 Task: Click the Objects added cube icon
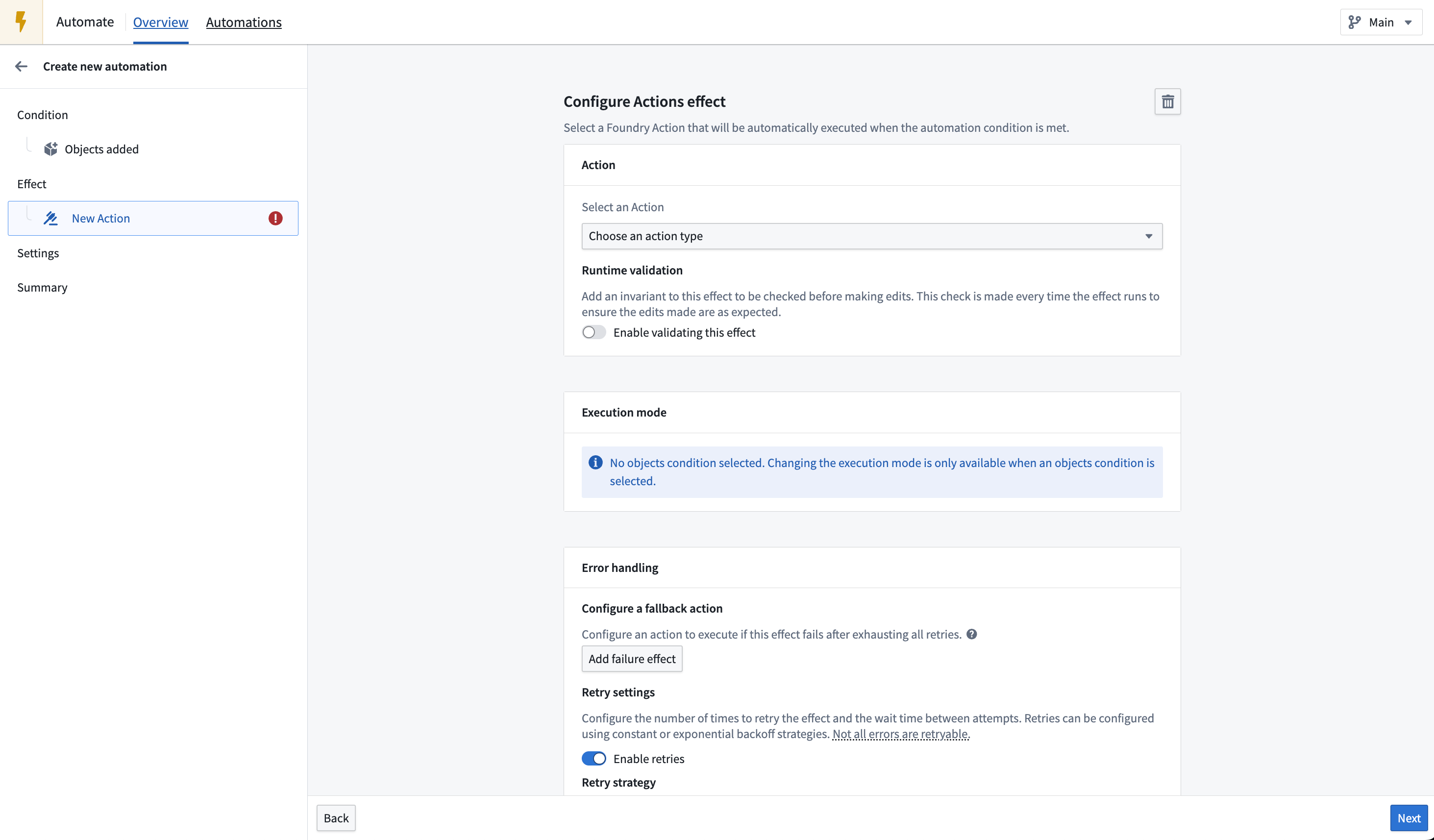(x=50, y=149)
